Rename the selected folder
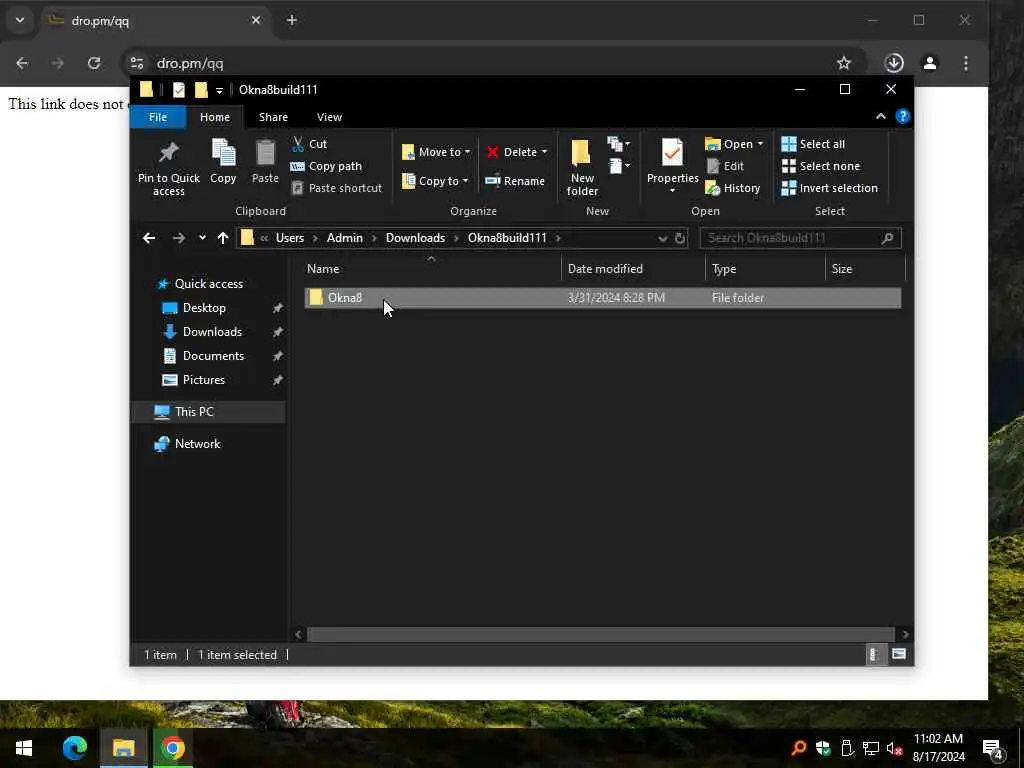This screenshot has height=768, width=1024. (x=515, y=181)
